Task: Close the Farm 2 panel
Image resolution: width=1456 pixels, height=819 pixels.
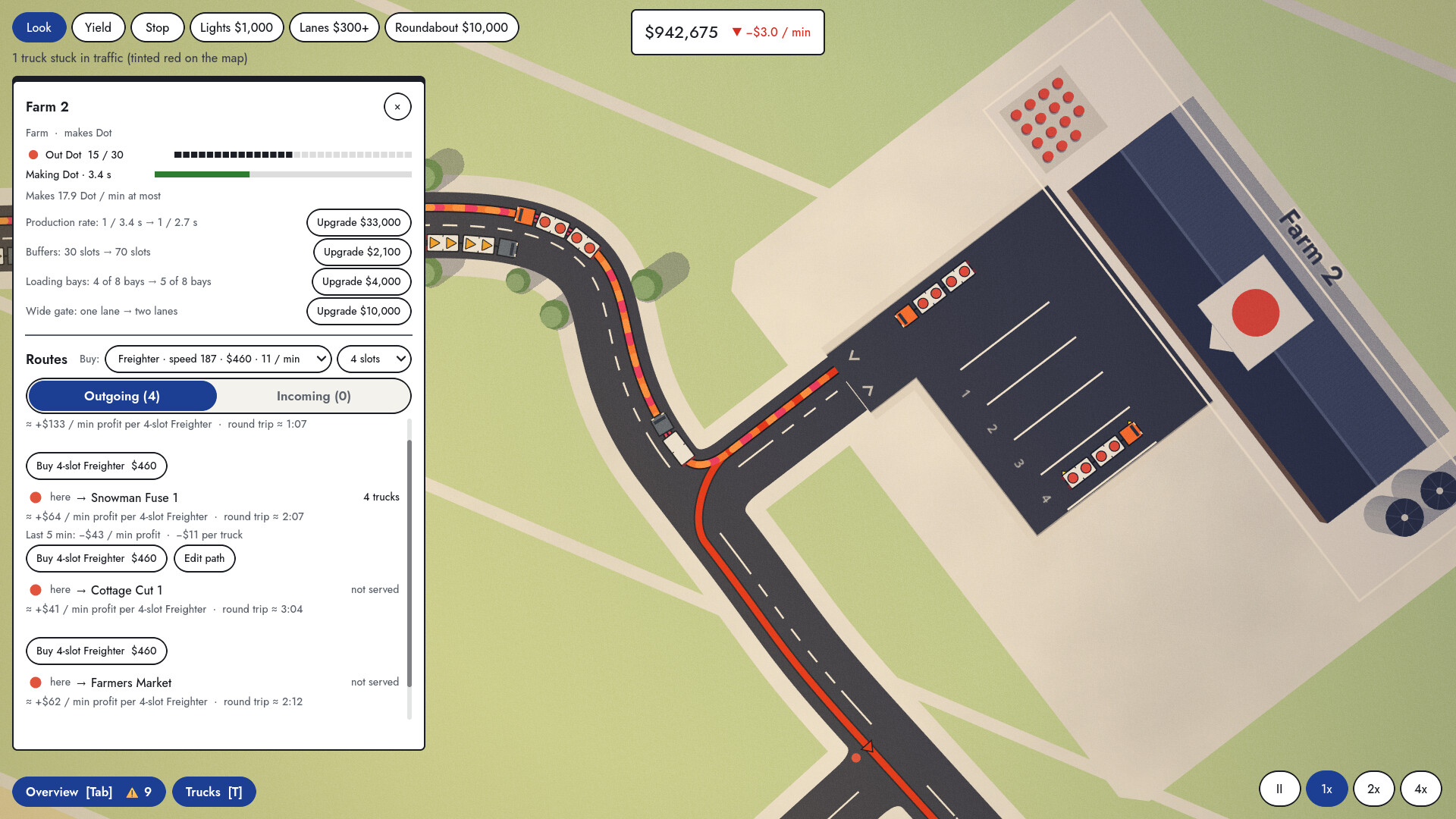Action: 397,107
